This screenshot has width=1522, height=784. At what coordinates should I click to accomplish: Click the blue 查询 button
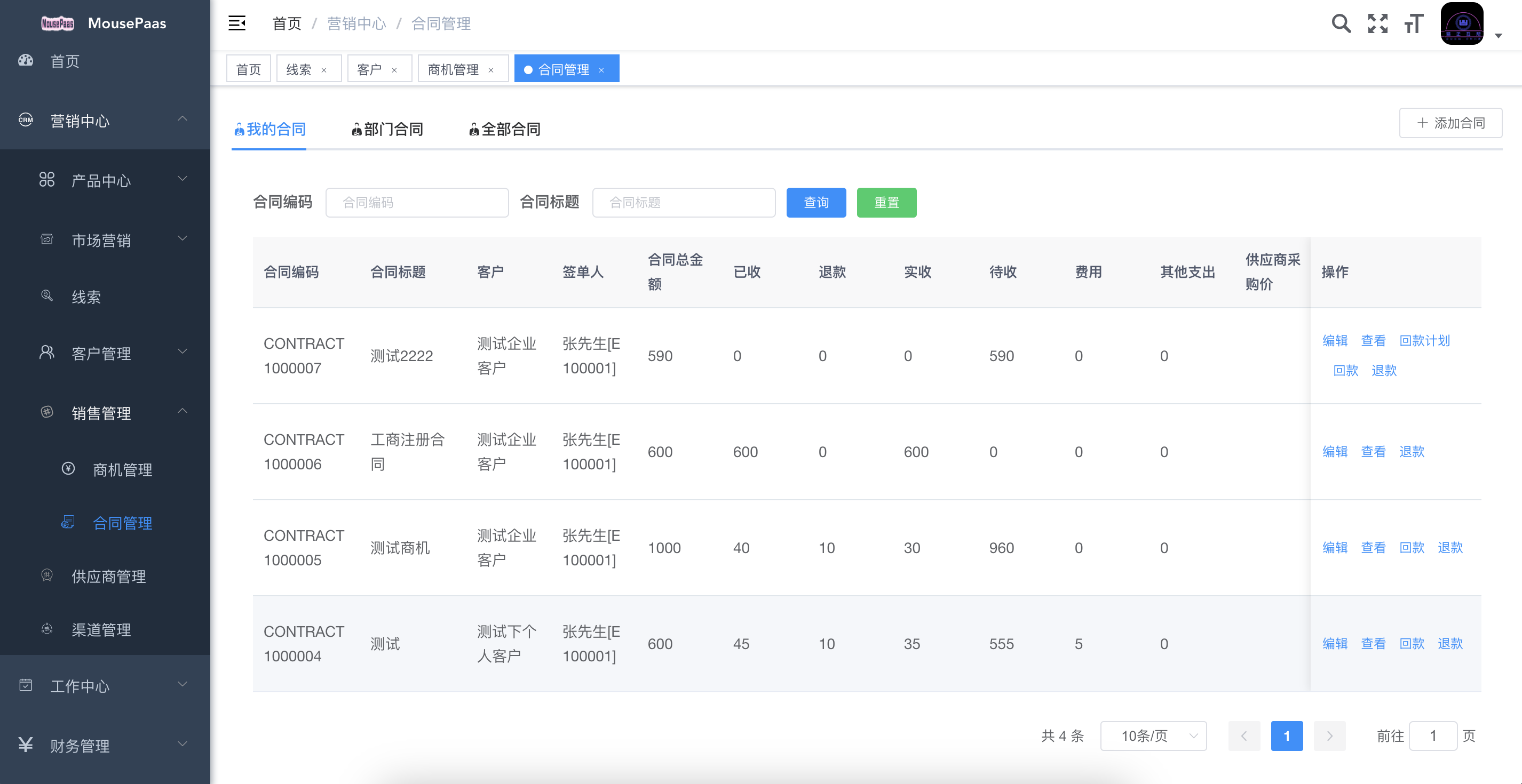tap(816, 203)
